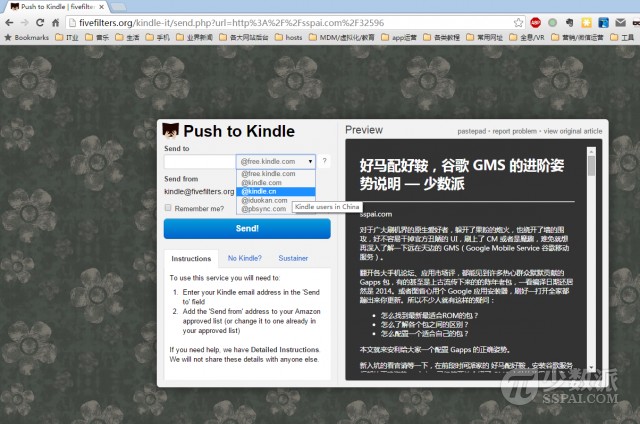This screenshot has height=424, width=640.
Task: Open the blue square extension icon
Action: pos(603,22)
